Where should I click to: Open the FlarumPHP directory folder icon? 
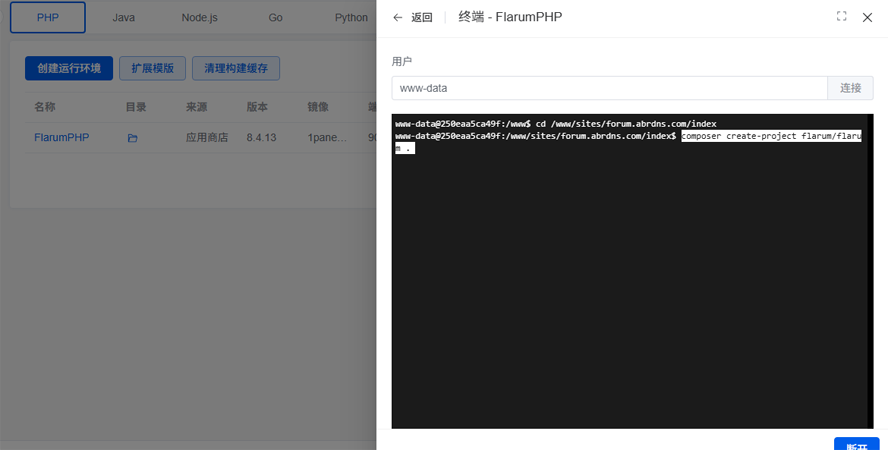(133, 138)
